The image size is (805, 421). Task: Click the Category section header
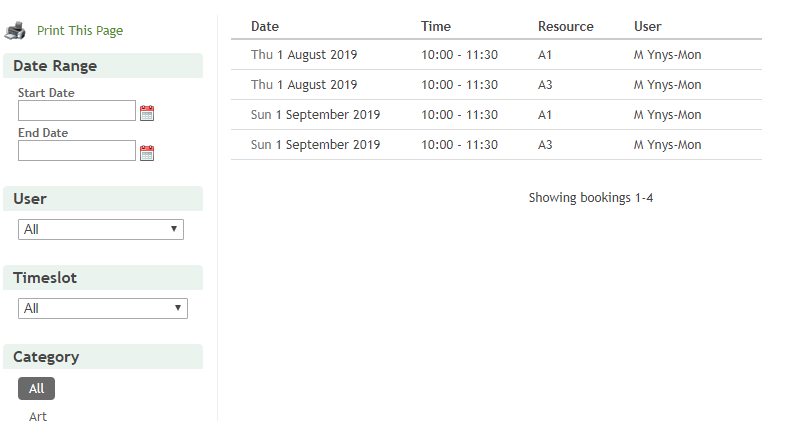(x=46, y=357)
